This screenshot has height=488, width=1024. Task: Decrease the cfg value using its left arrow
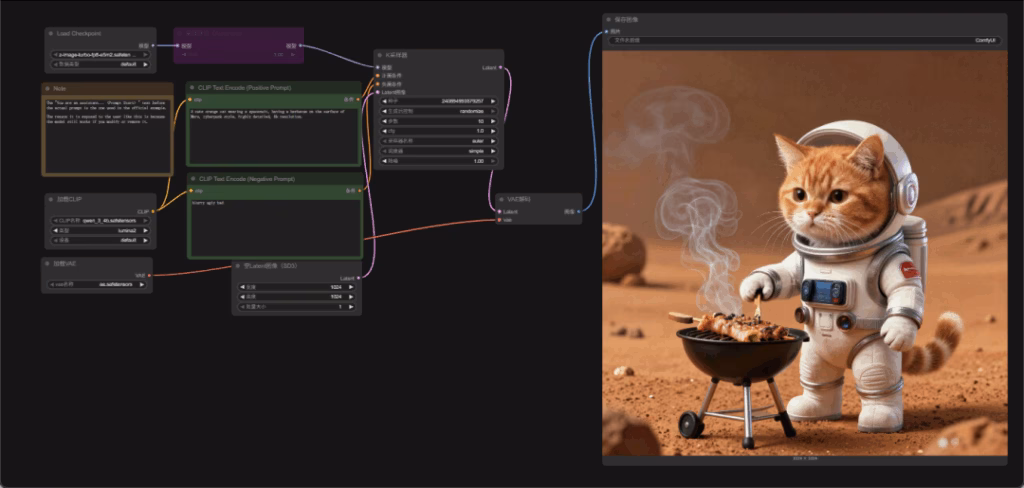coord(382,131)
